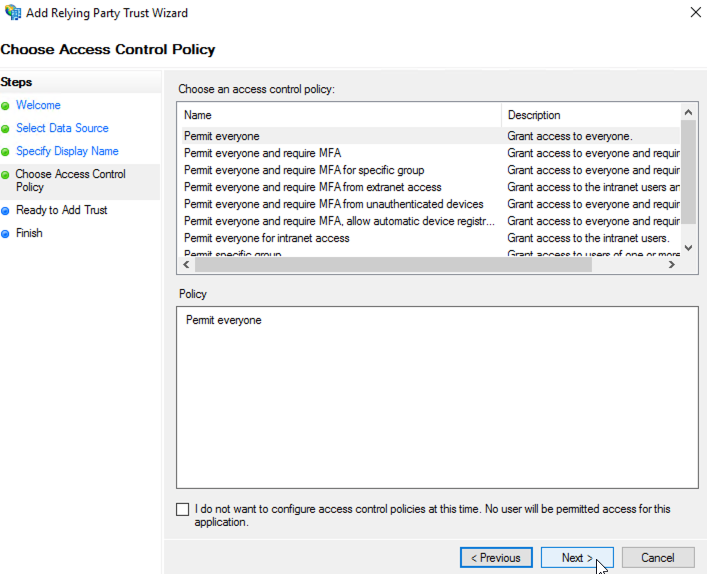Select Permit everyone policy
The width and height of the screenshot is (707, 574).
point(222,136)
